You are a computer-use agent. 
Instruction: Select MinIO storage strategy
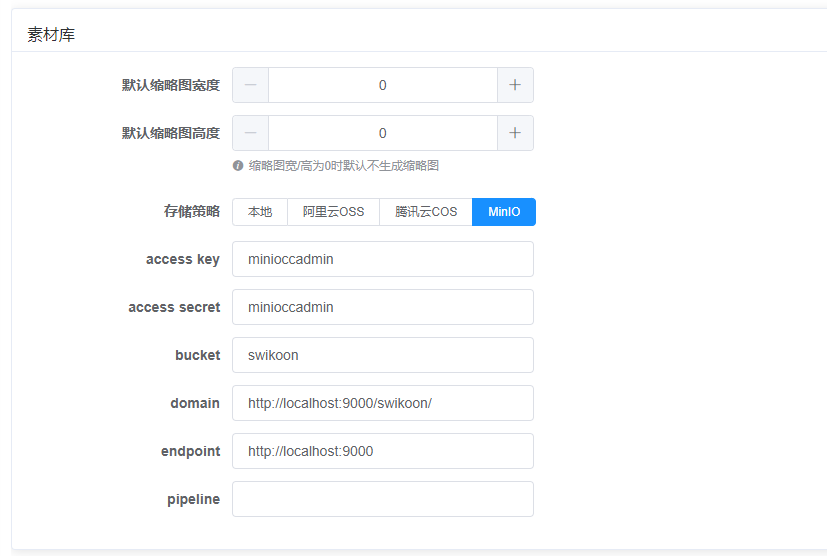tap(504, 212)
